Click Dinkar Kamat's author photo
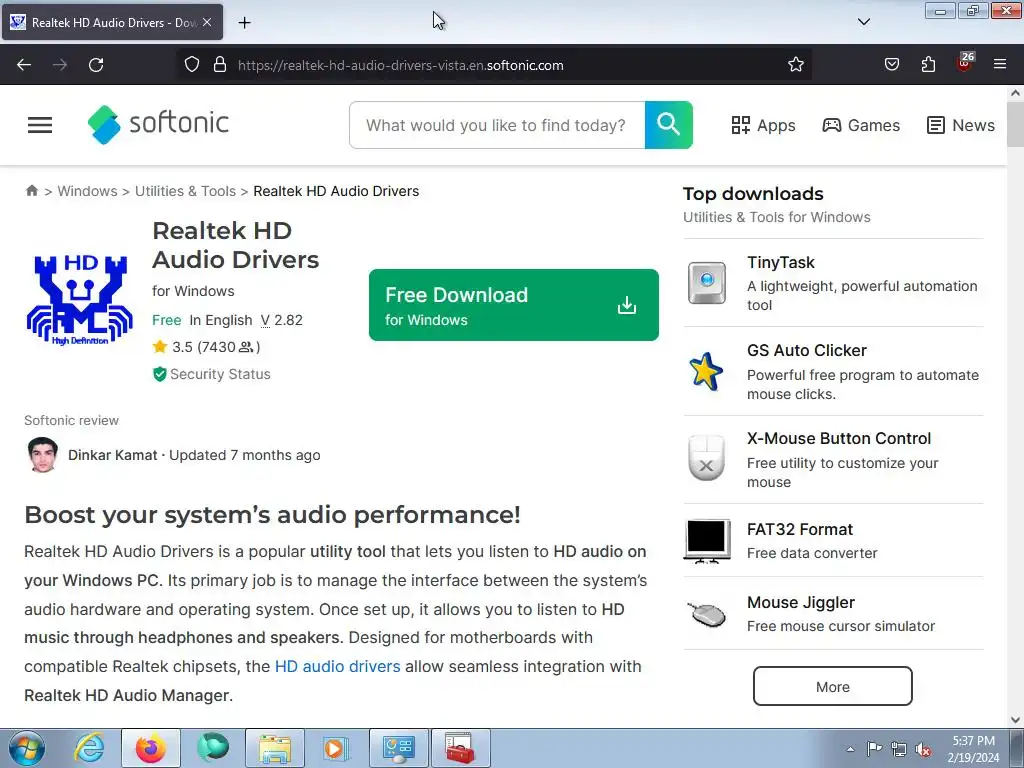The height and width of the screenshot is (768, 1024). (x=43, y=455)
